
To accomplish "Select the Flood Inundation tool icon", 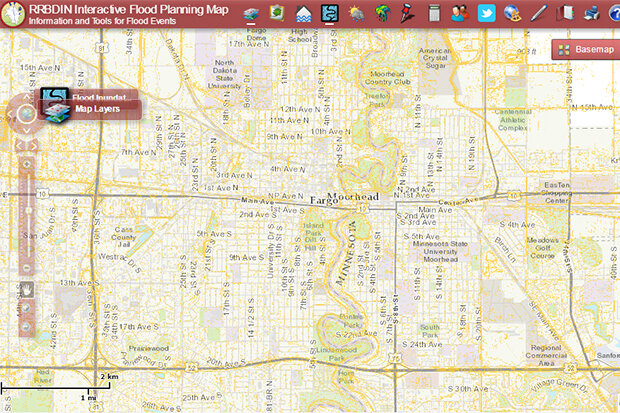I will (x=330, y=13).
